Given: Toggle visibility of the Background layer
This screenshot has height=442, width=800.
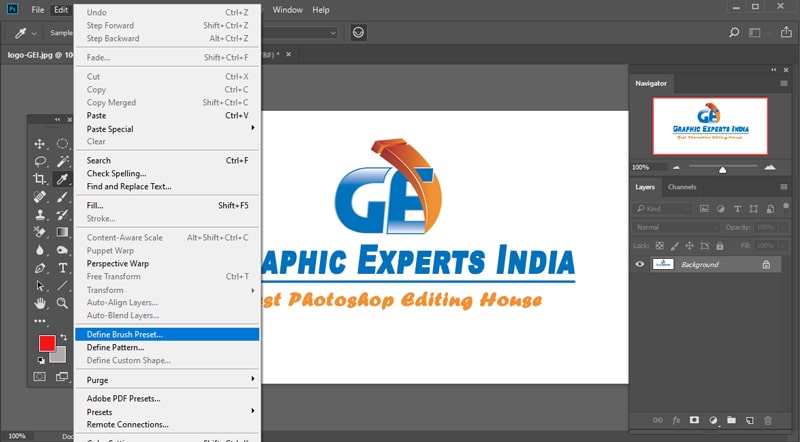Looking at the screenshot, I should [640, 264].
